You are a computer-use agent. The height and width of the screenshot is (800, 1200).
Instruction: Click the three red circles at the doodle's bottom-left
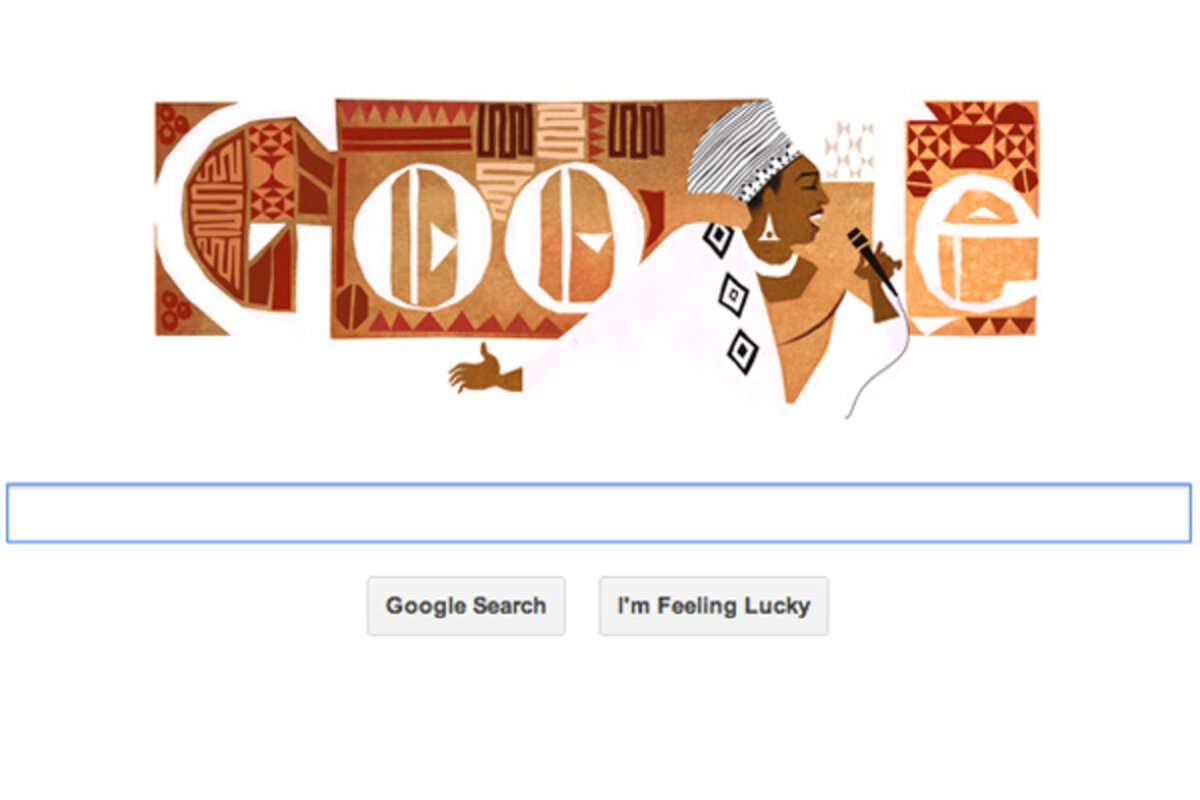coord(175,311)
